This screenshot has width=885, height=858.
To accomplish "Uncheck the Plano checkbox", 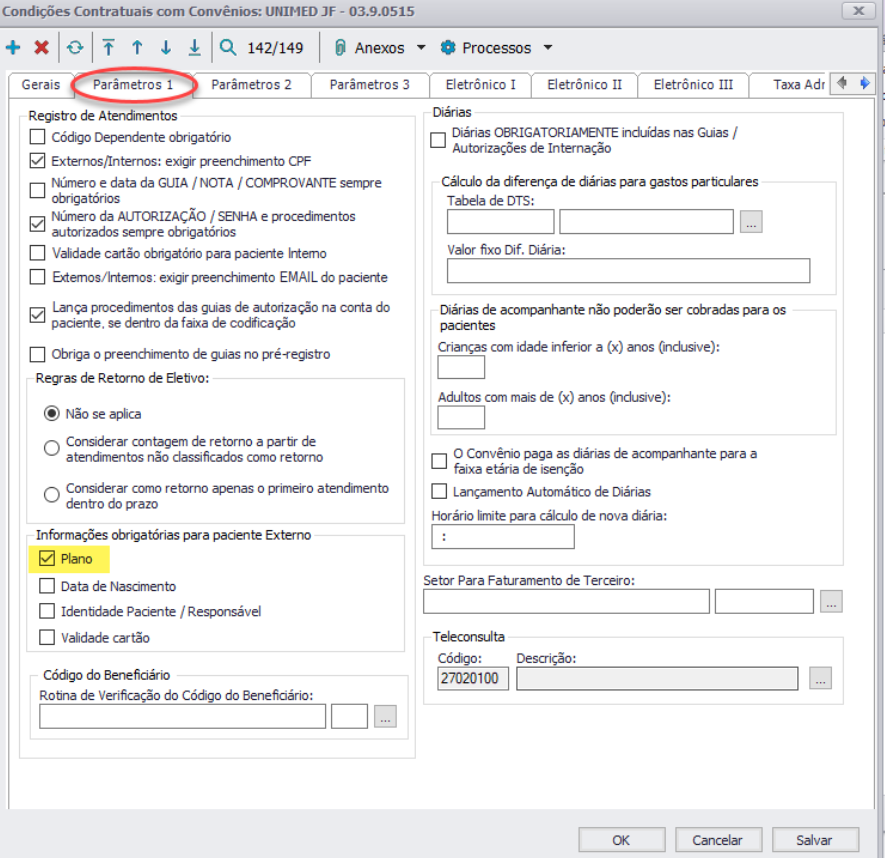I will coord(47,558).
